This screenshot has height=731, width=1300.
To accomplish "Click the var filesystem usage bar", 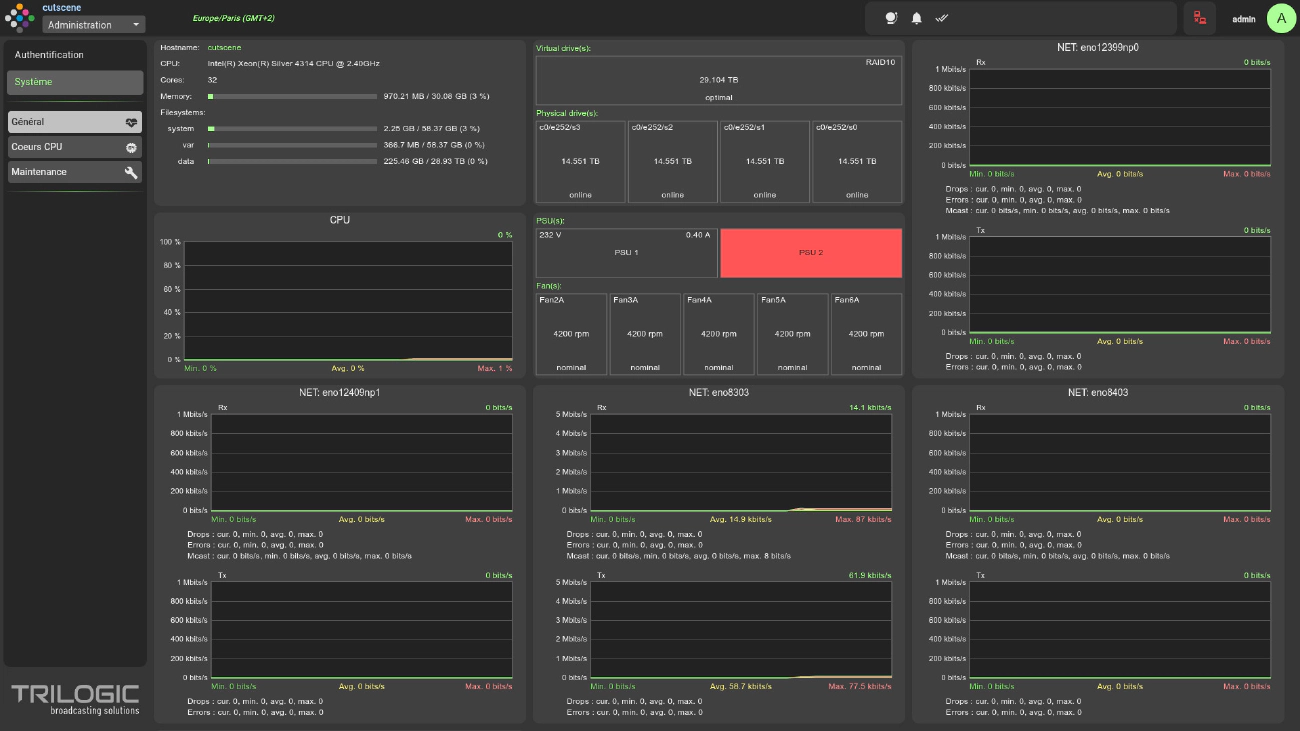I will click(x=292, y=145).
